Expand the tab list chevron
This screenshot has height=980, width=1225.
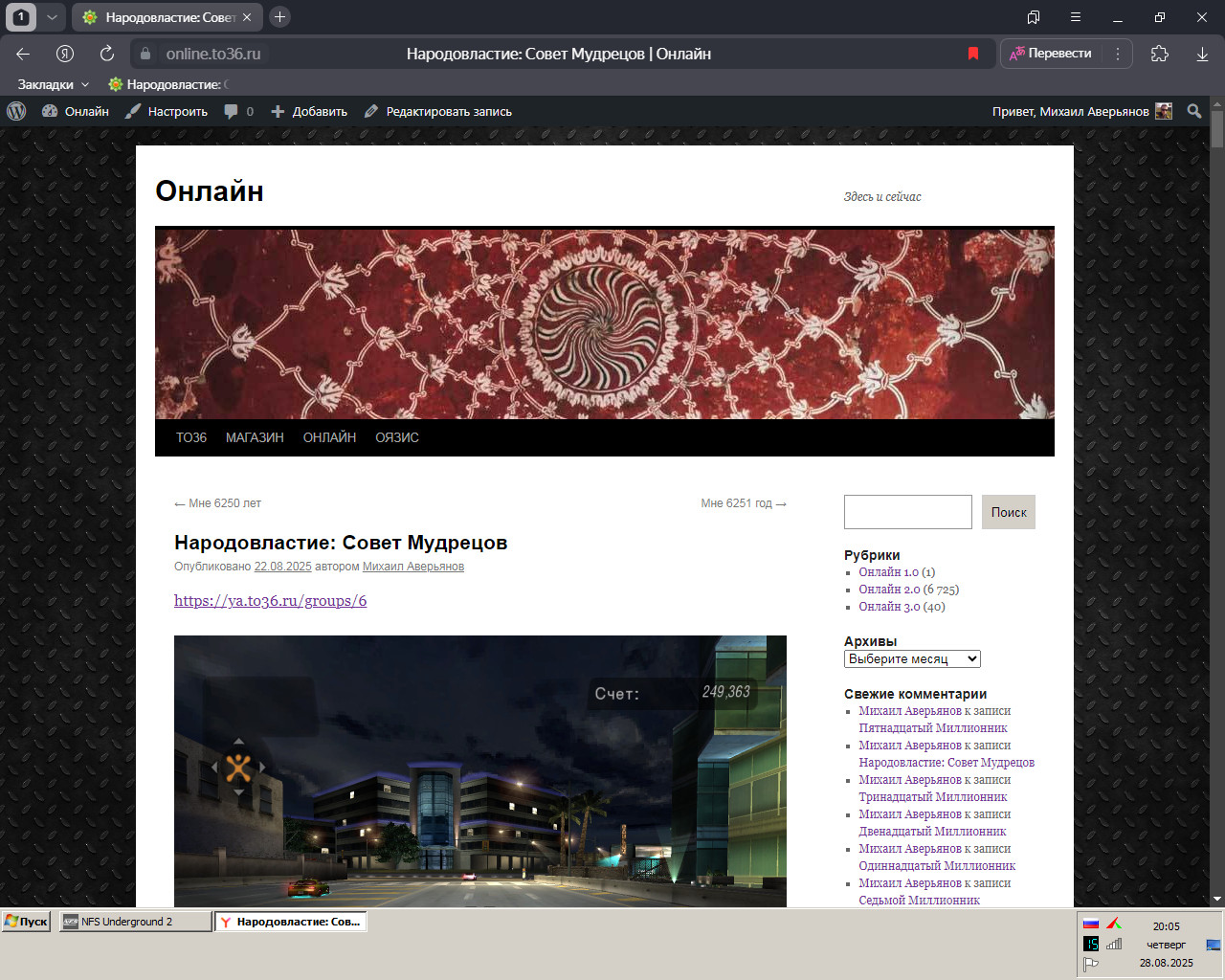click(x=52, y=16)
